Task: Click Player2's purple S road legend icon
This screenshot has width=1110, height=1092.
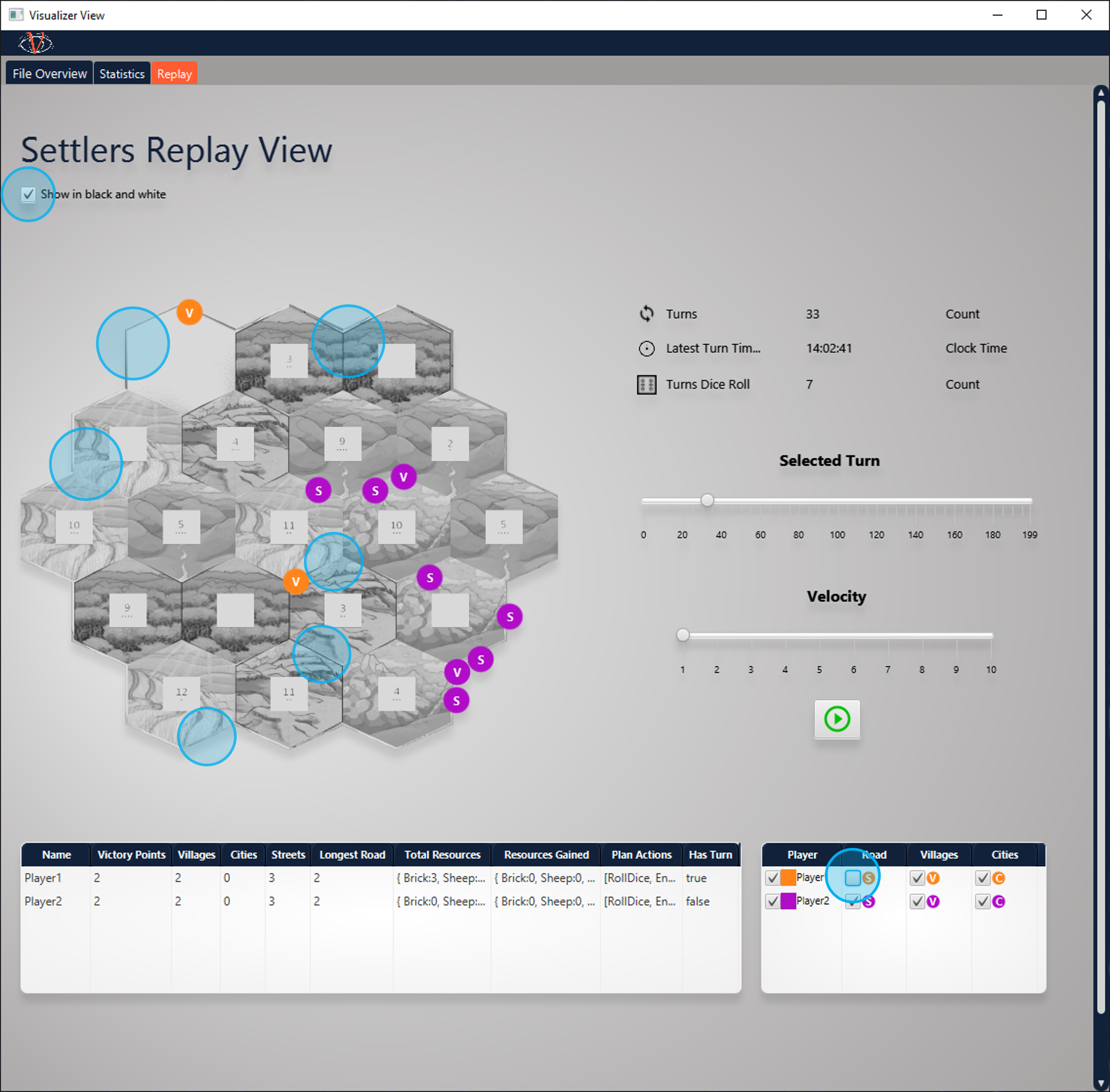Action: tap(868, 902)
